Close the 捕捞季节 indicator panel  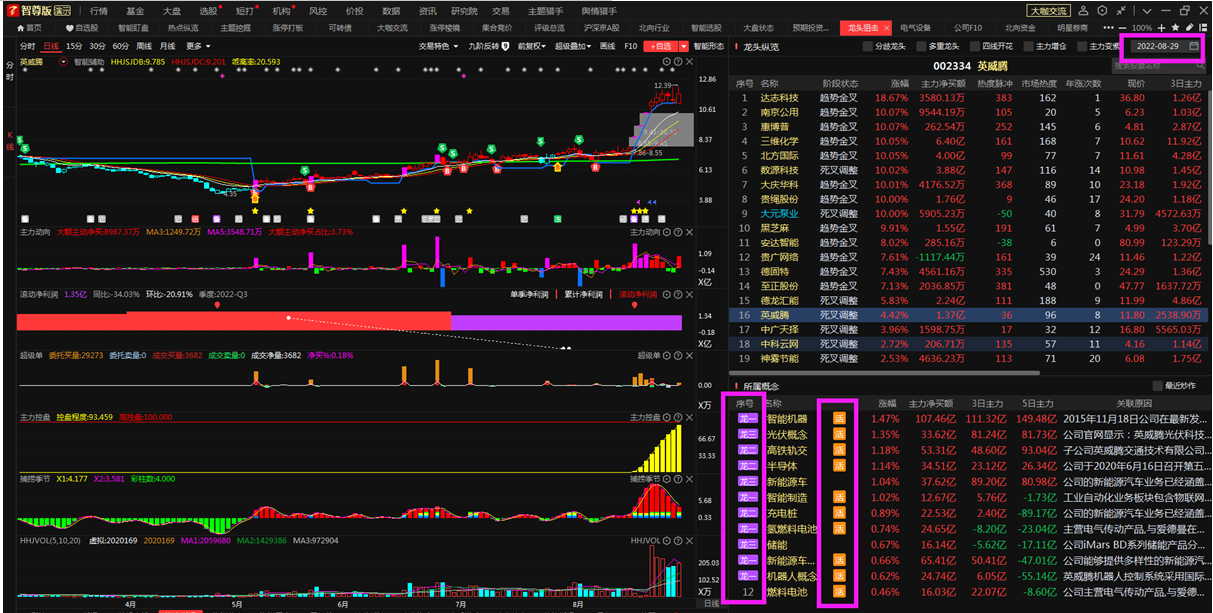pyautogui.click(x=691, y=479)
